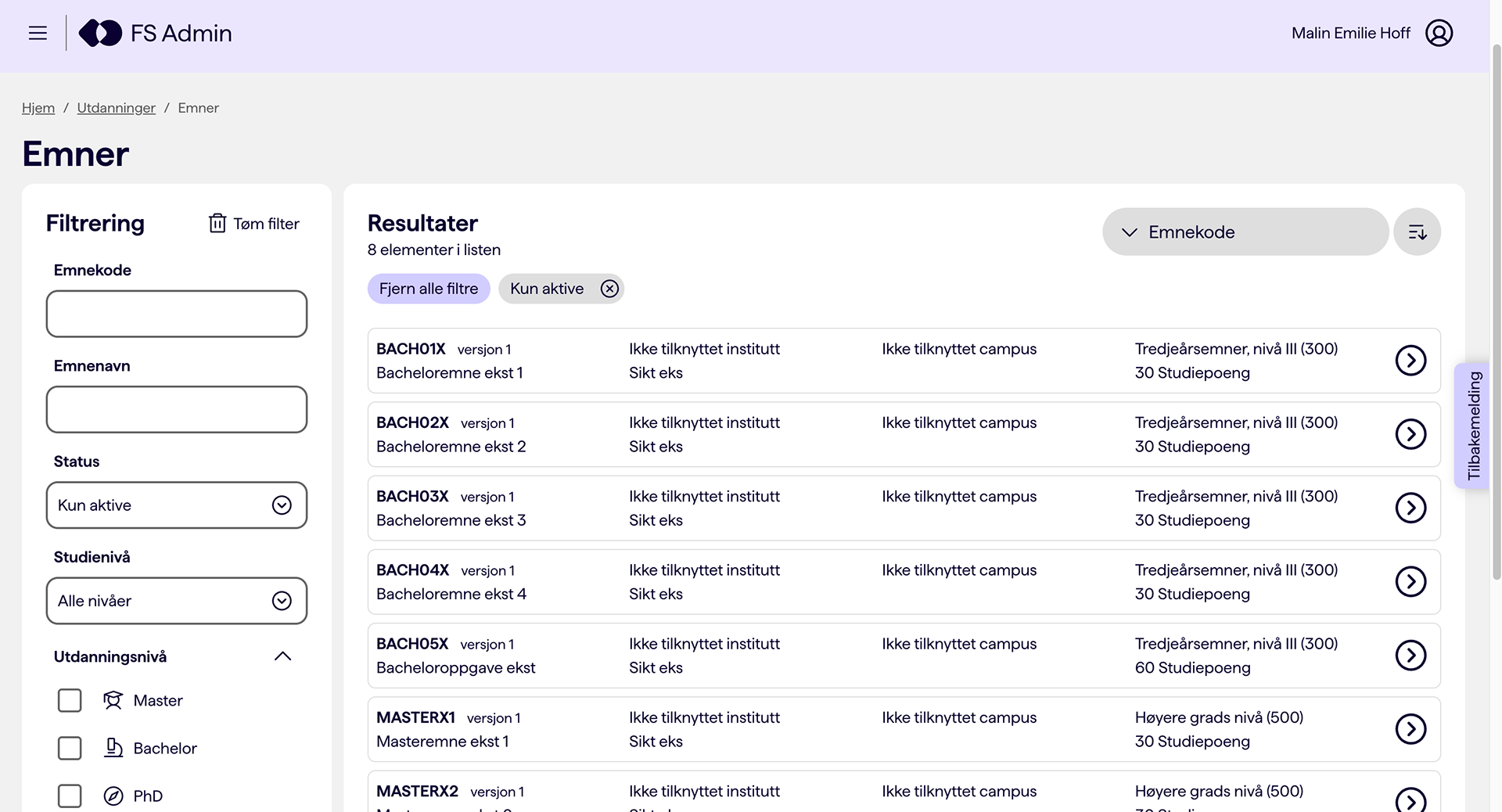Open the user profile icon
1502x812 pixels.
click(1439, 33)
